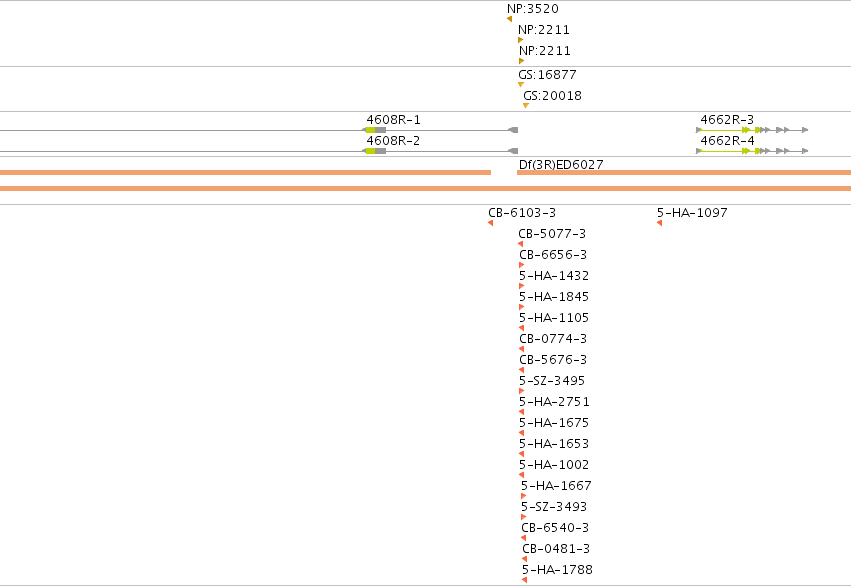The width and height of the screenshot is (851, 586).
Task: Open the 4608R-2 transcript label
Action: [x=393, y=141]
